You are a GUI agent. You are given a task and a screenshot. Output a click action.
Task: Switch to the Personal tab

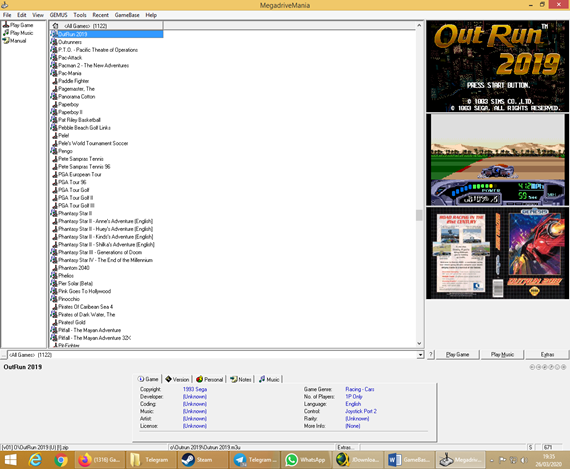[x=210, y=379]
